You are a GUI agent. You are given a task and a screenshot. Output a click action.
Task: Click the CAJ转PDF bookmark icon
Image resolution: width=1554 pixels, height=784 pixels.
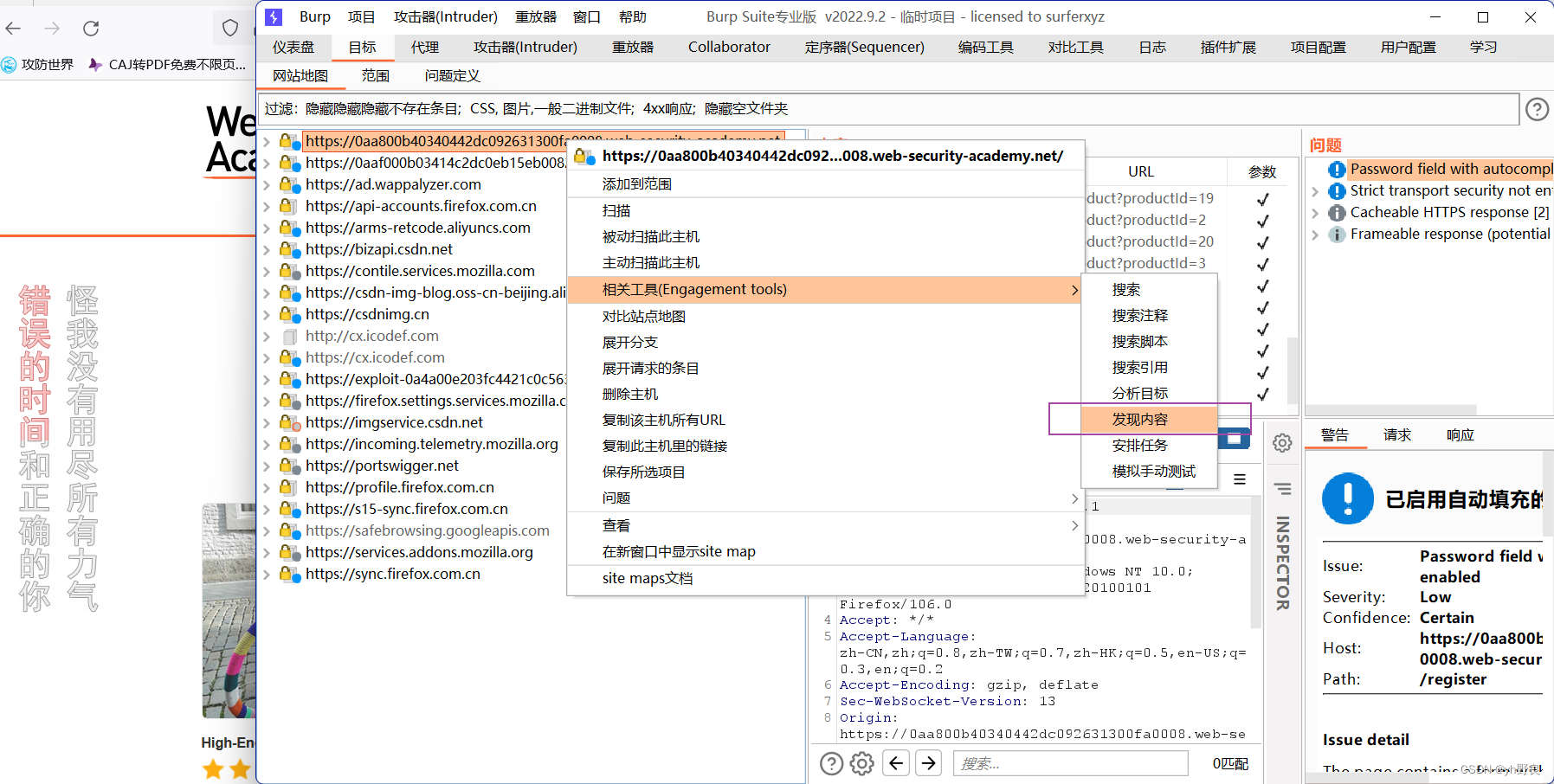95,64
